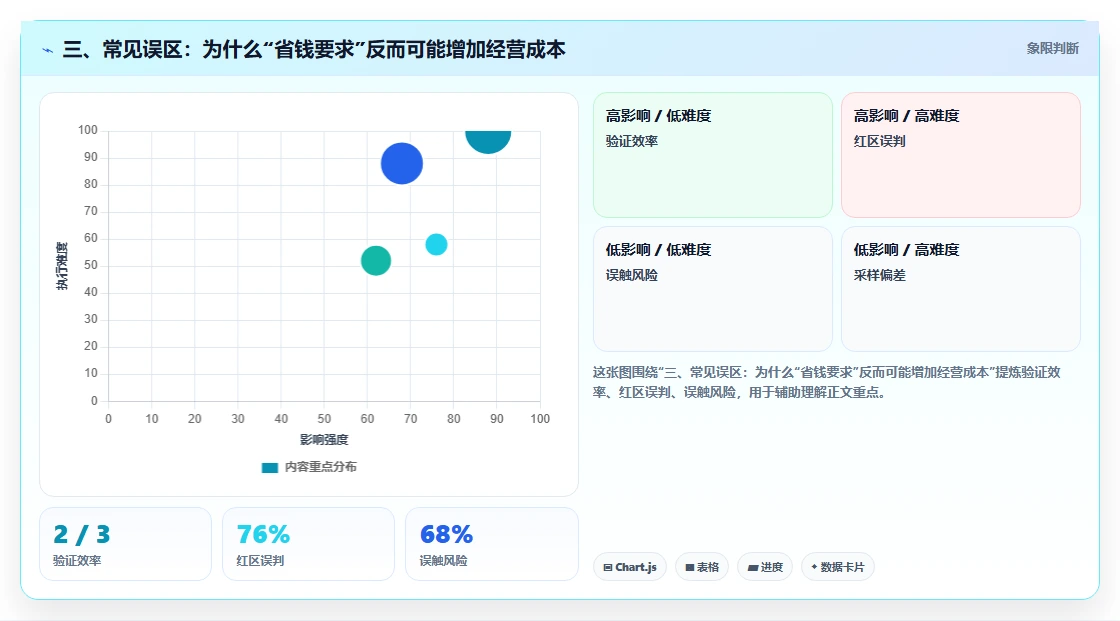Click the 影响强度 x-axis title
Image resolution: width=1120 pixels, height=621 pixels.
pyautogui.click(x=324, y=439)
